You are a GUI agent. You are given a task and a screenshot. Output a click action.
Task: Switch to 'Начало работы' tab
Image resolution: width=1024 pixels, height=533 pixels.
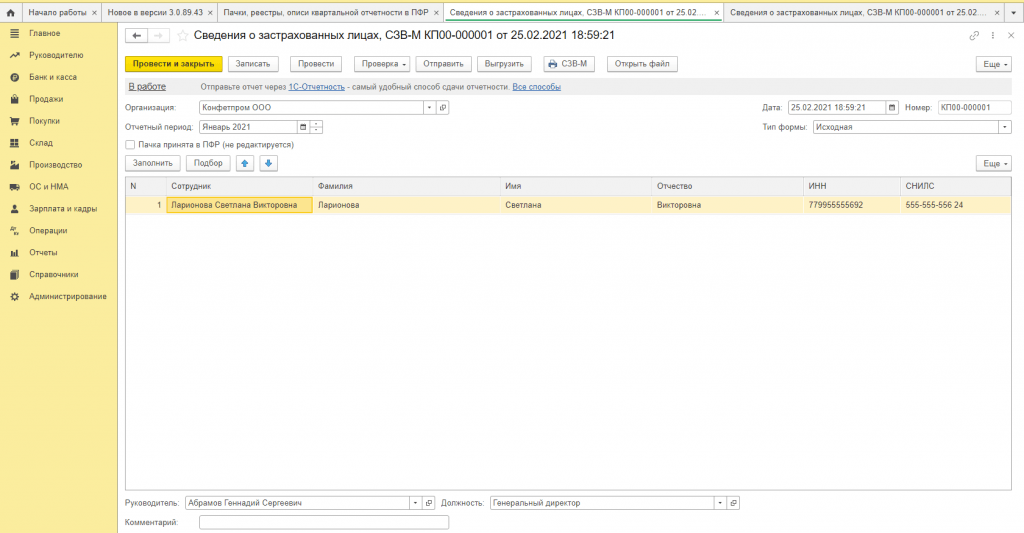point(58,12)
